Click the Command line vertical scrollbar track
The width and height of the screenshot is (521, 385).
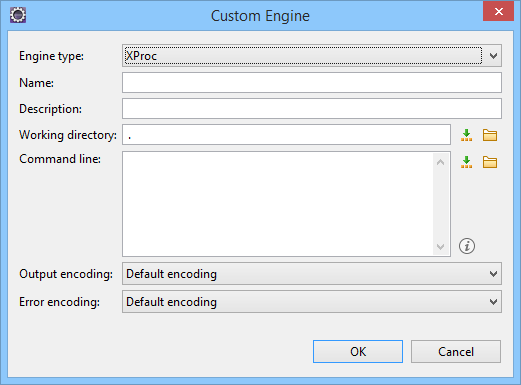[440, 204]
